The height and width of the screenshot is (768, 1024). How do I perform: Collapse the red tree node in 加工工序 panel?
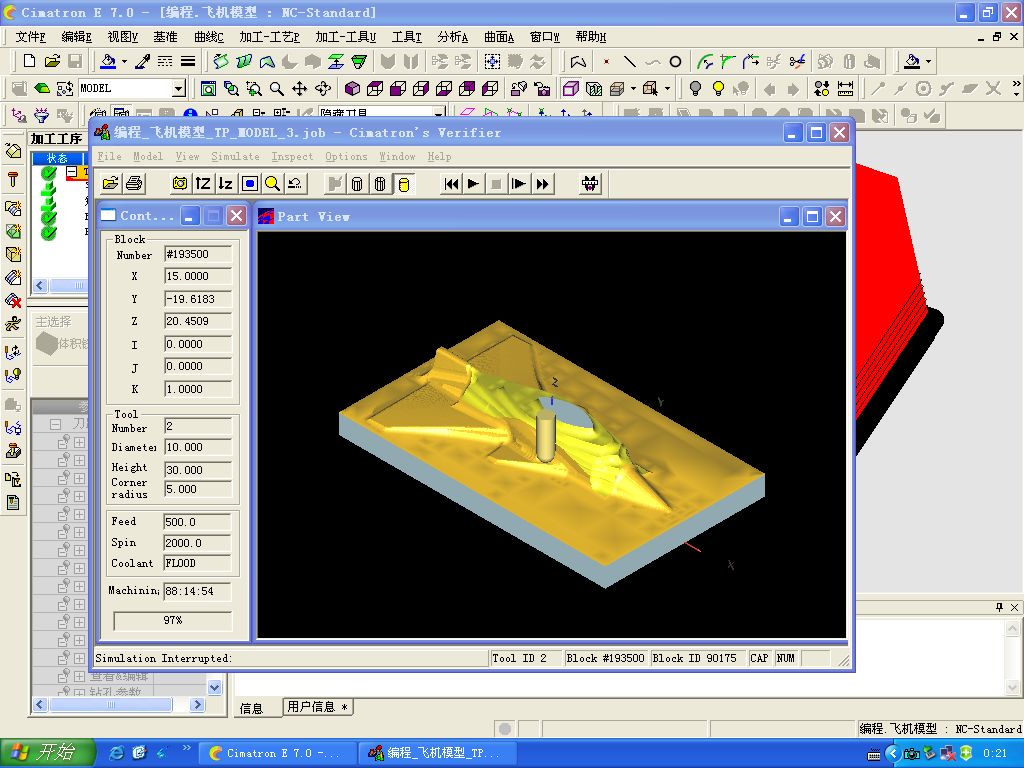(71, 172)
